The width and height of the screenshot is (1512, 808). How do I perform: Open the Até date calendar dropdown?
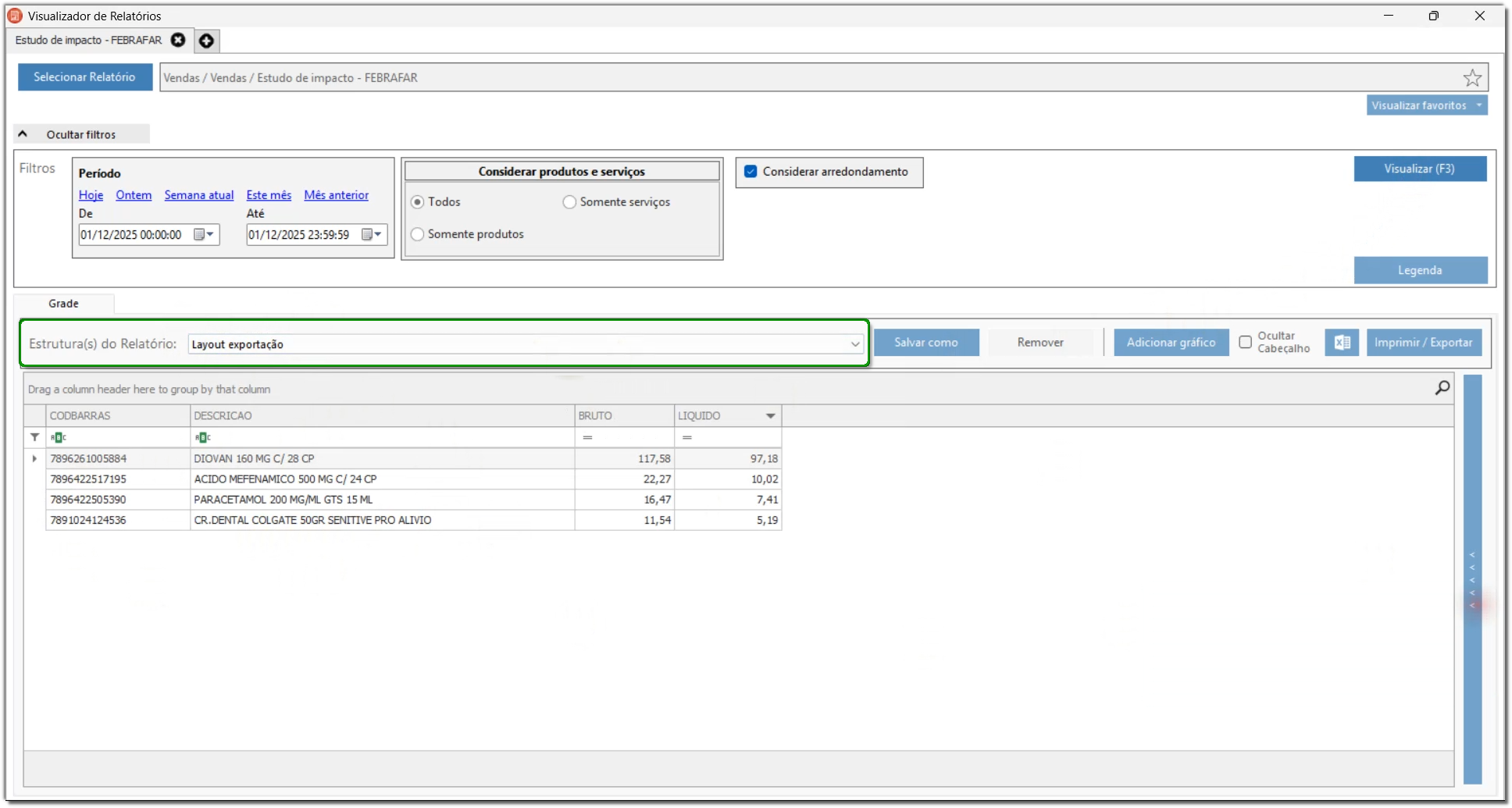372,234
